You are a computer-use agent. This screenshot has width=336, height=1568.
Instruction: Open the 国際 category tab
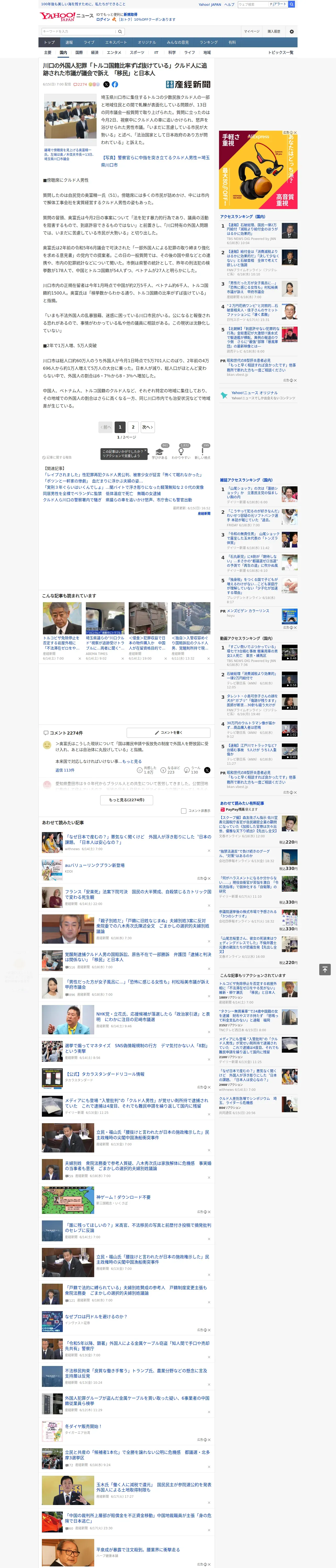click(x=79, y=52)
